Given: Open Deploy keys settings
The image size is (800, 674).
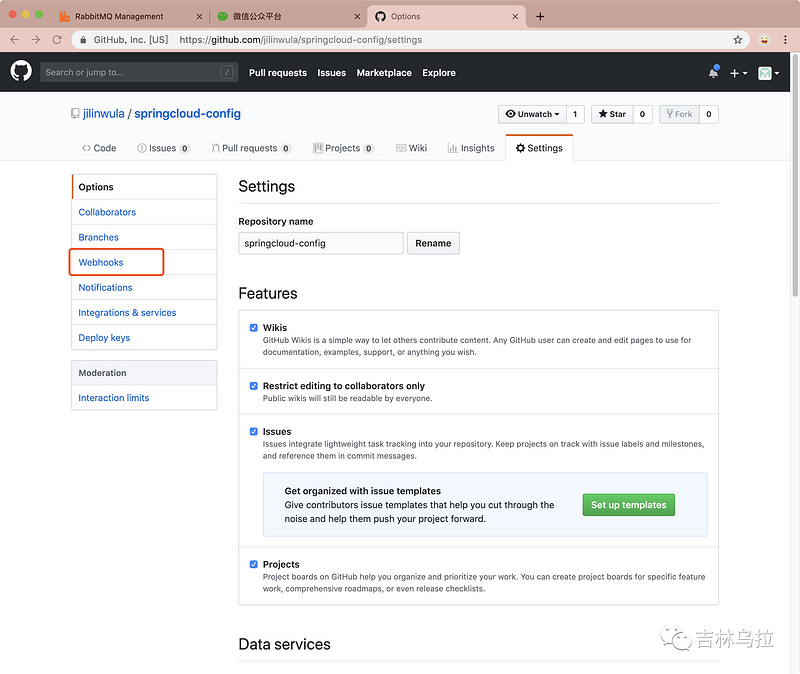Looking at the screenshot, I should tap(144, 337).
